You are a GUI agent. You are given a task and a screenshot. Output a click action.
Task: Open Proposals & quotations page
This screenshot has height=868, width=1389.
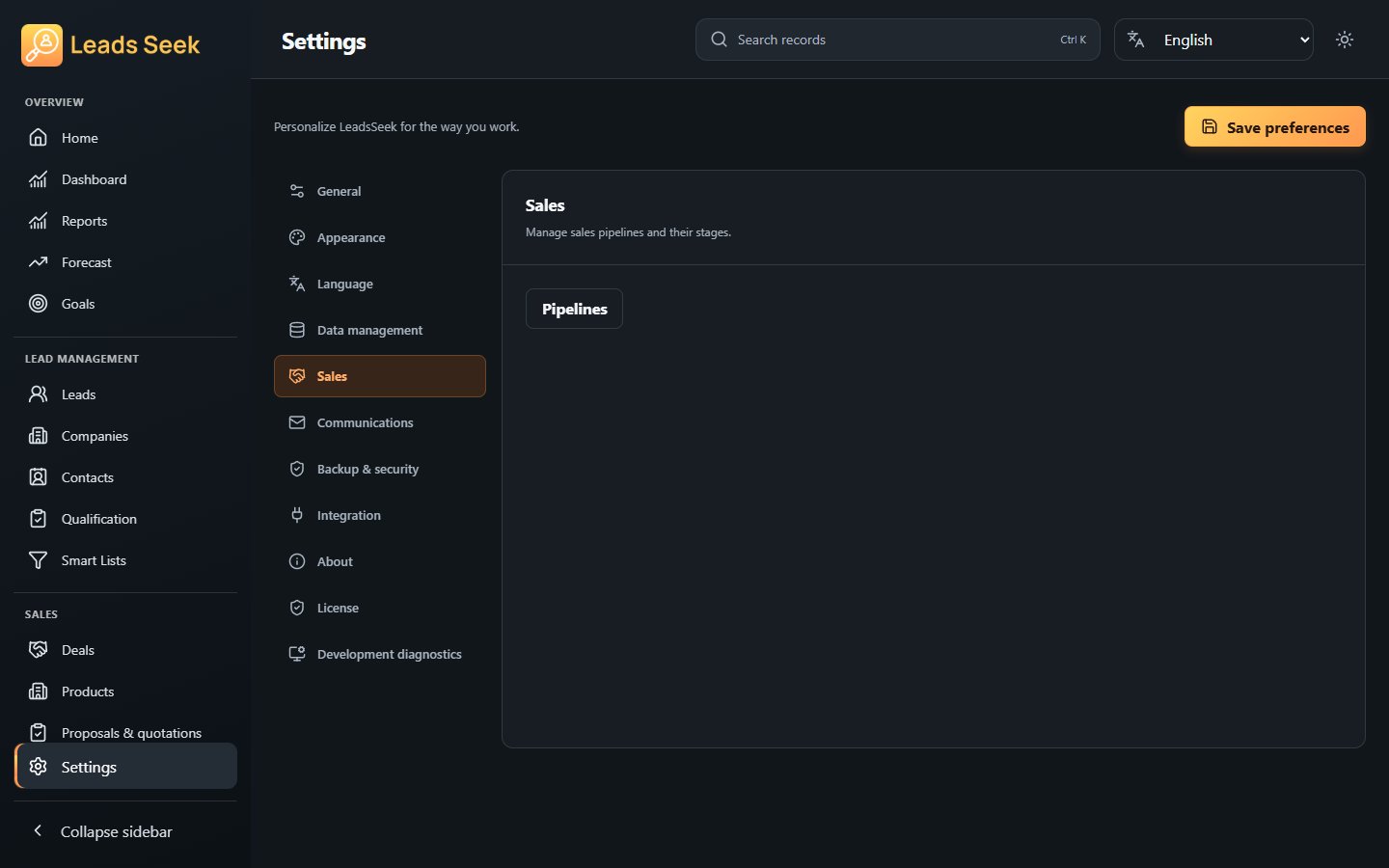[x=125, y=732]
